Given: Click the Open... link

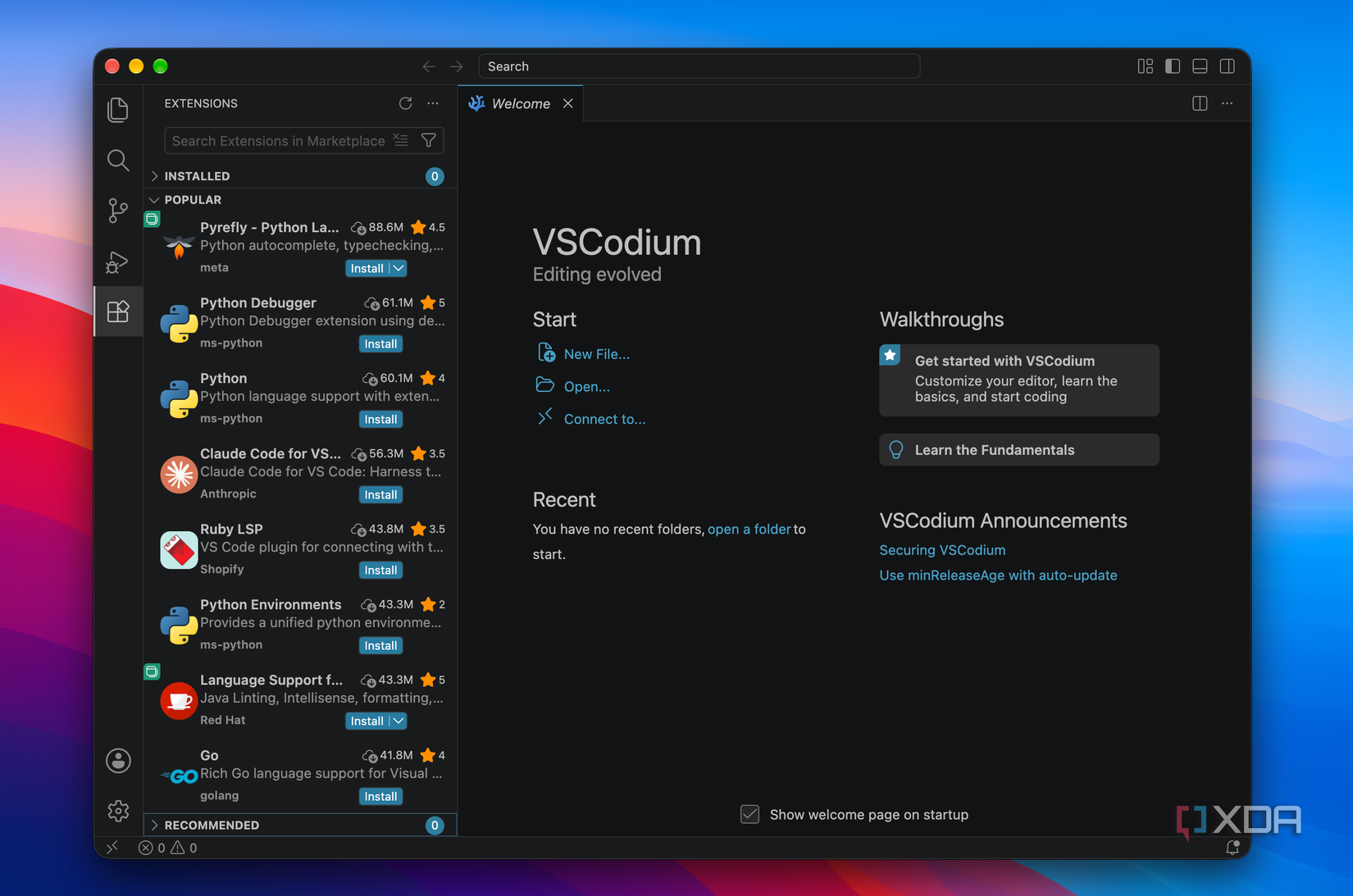Looking at the screenshot, I should [x=587, y=386].
